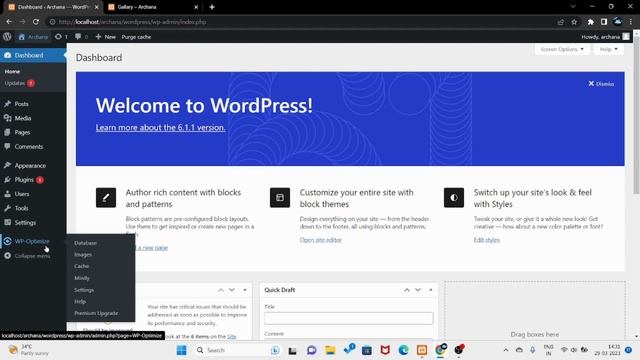Open the Users menu icon

click(7, 194)
